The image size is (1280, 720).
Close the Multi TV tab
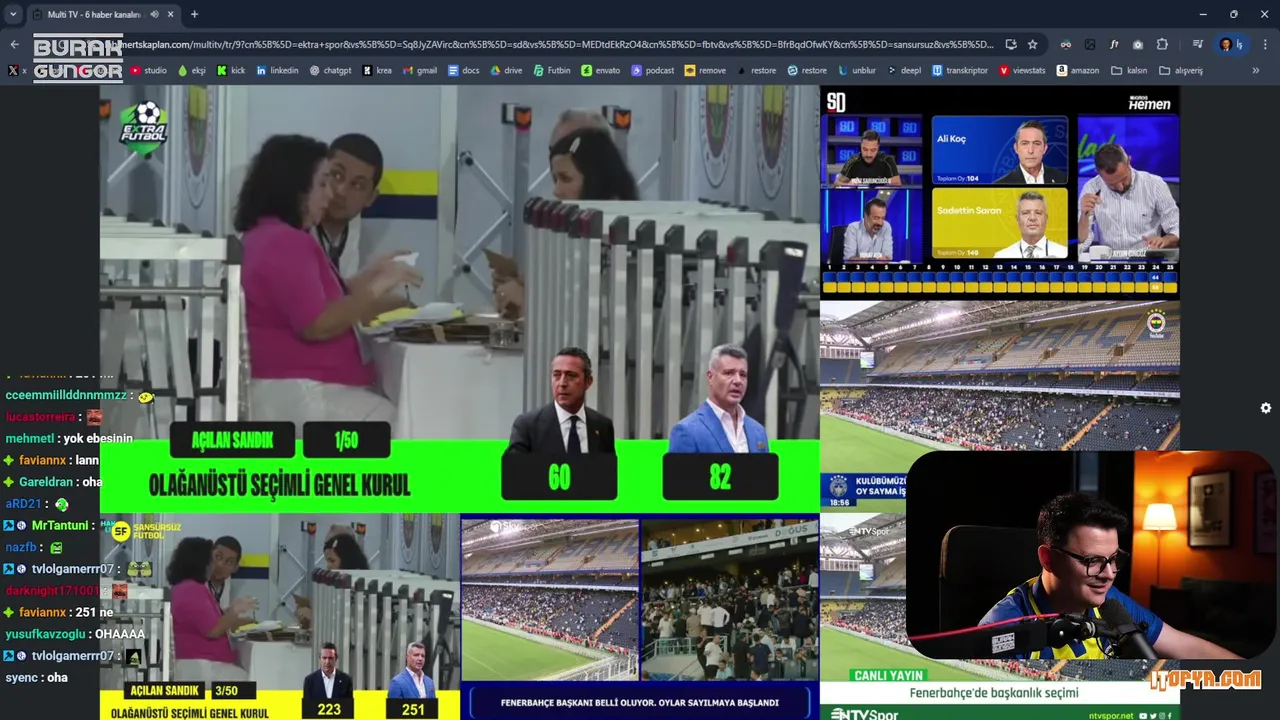point(170,15)
